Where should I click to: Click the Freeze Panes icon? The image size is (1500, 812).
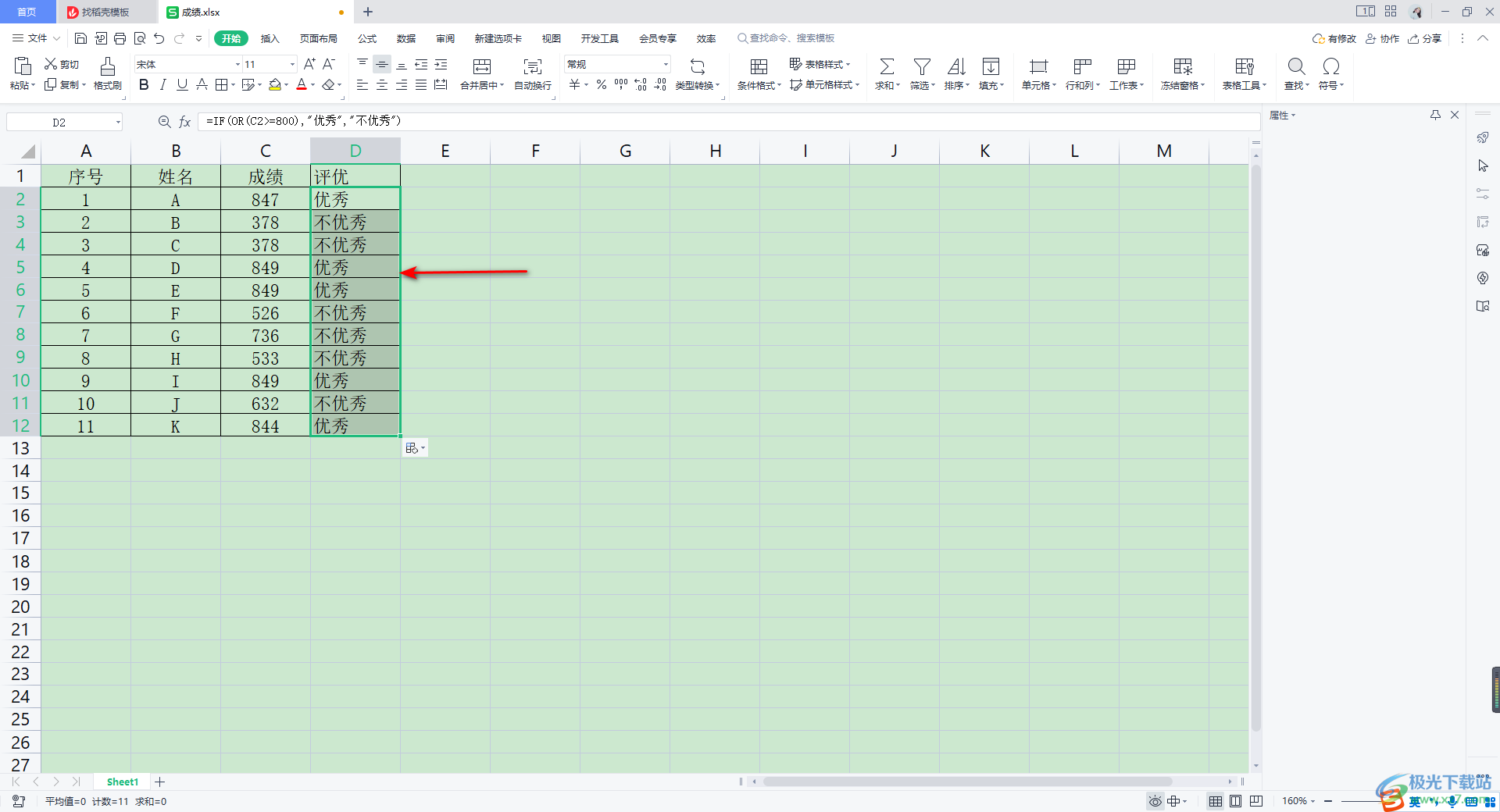[x=1183, y=66]
